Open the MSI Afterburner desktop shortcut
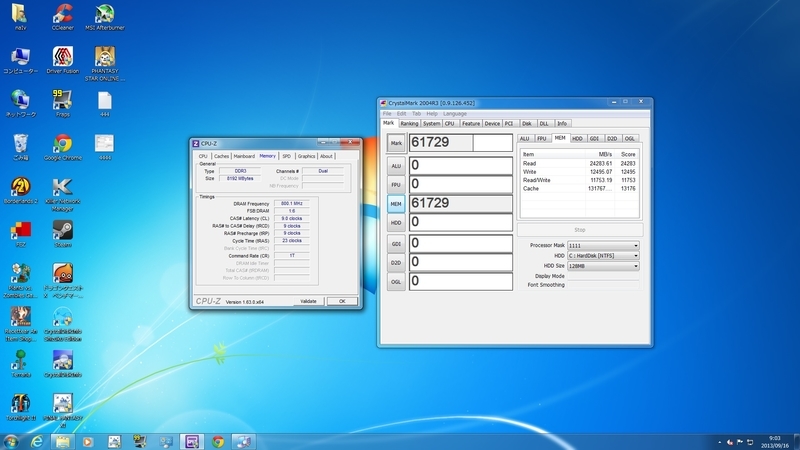The image size is (800, 450). point(105,17)
